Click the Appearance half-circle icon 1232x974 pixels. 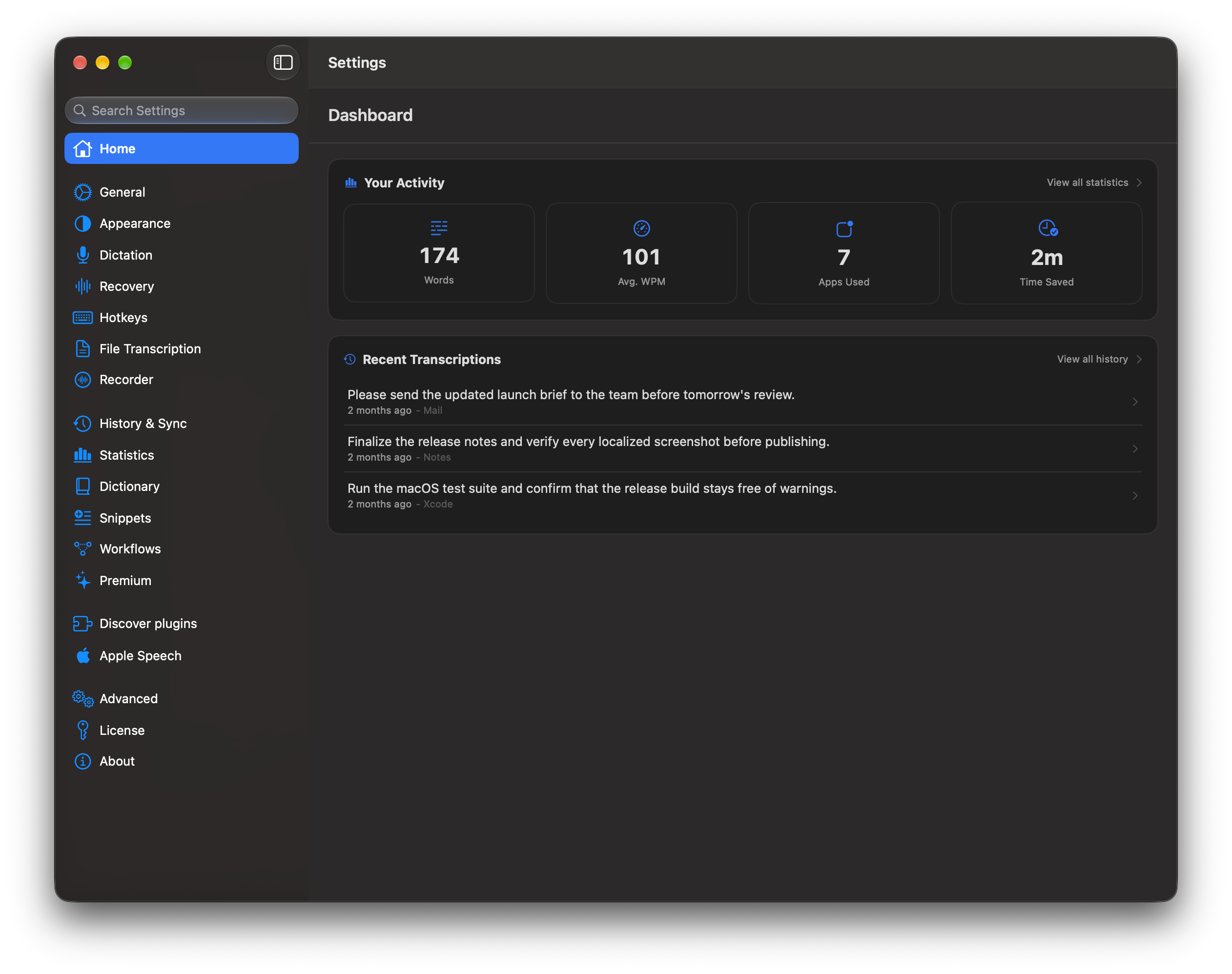[x=82, y=223]
